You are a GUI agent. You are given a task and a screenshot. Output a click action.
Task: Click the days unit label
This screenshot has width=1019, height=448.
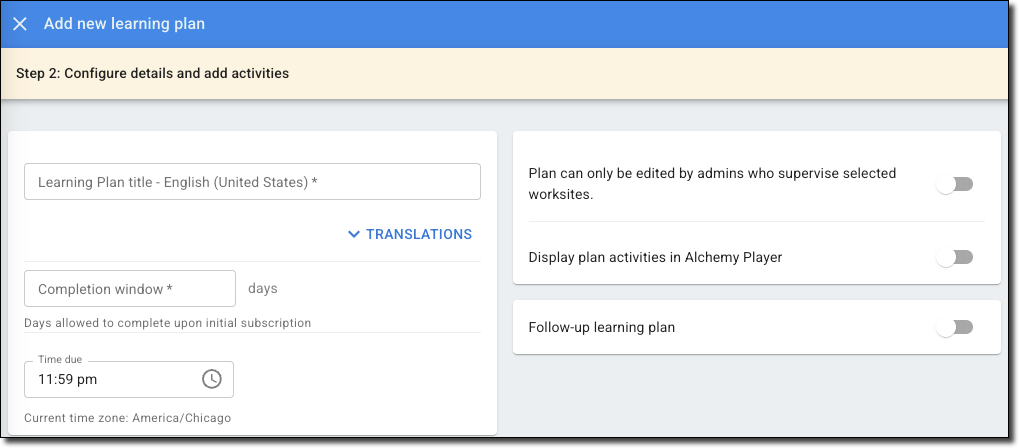[262, 289]
